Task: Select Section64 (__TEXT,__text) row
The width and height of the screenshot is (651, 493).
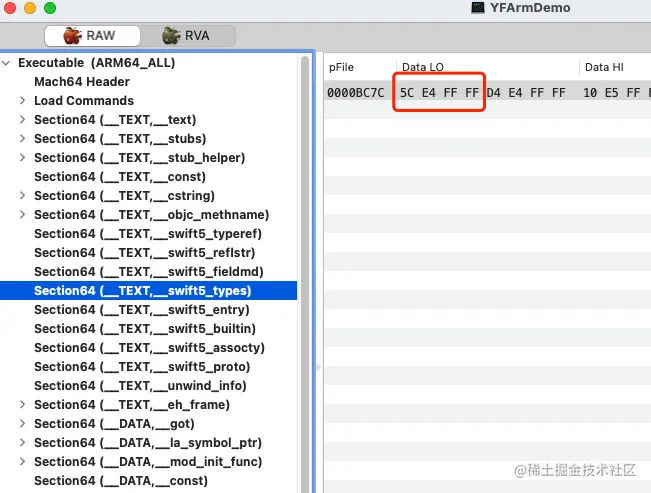Action: click(x=149, y=120)
